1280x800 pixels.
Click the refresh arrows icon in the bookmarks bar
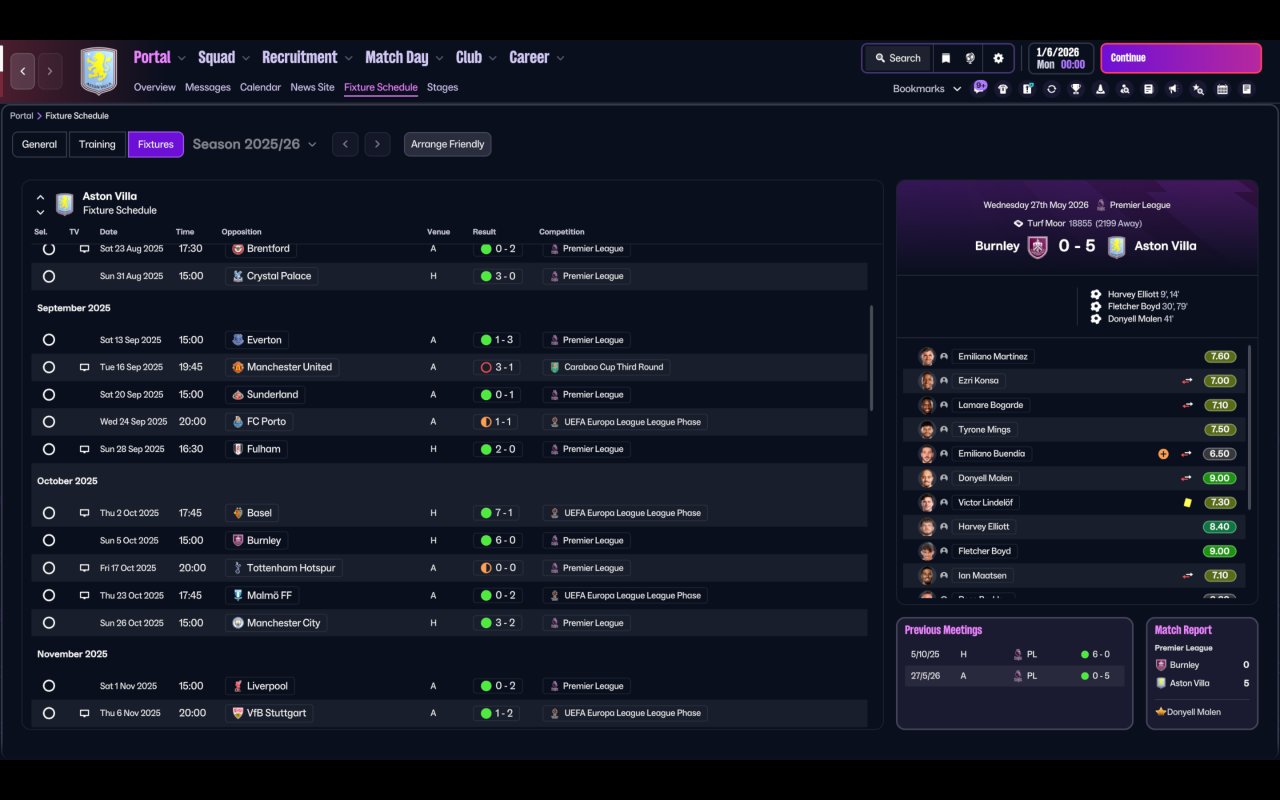[1052, 89]
